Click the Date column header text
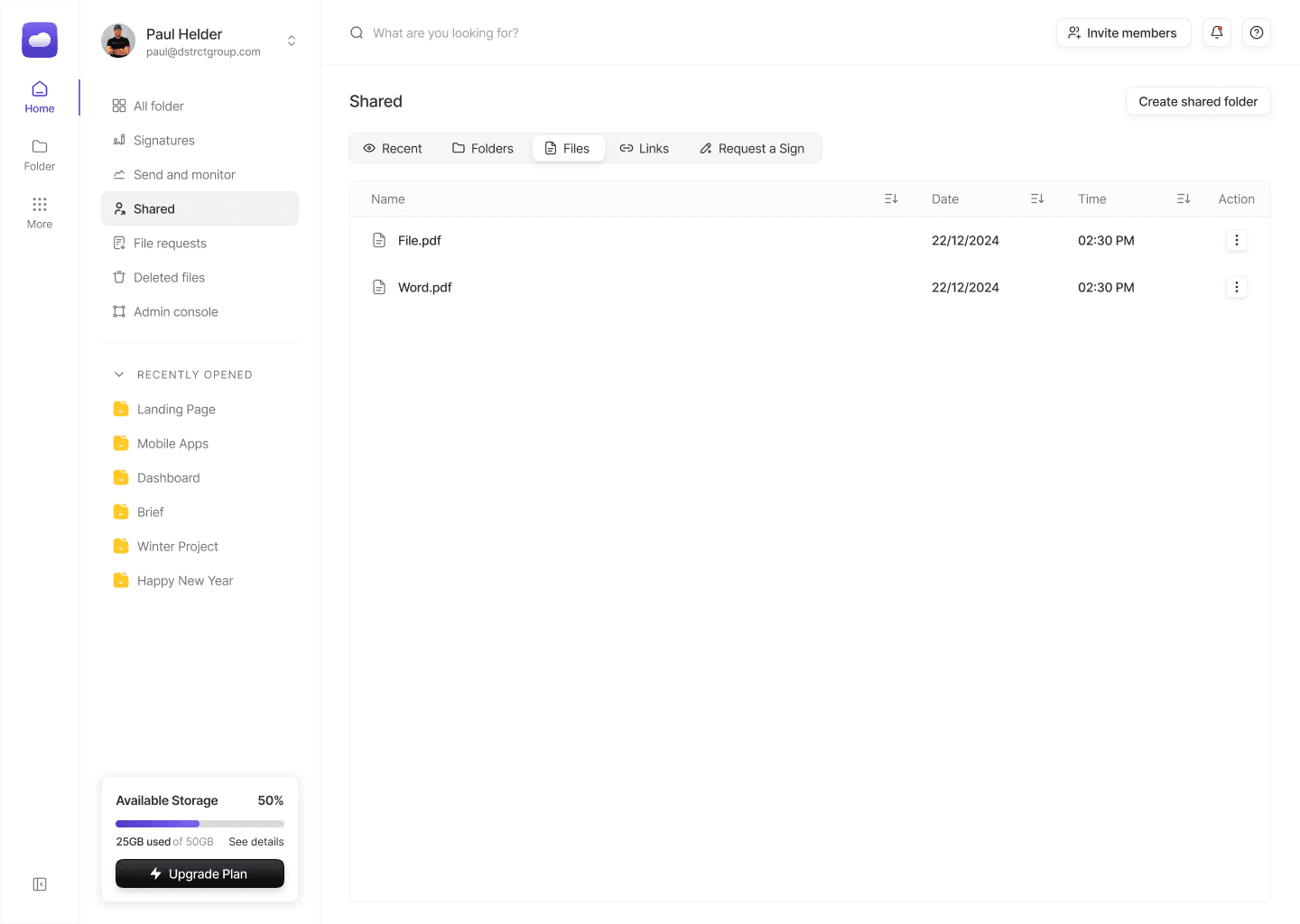 point(945,199)
